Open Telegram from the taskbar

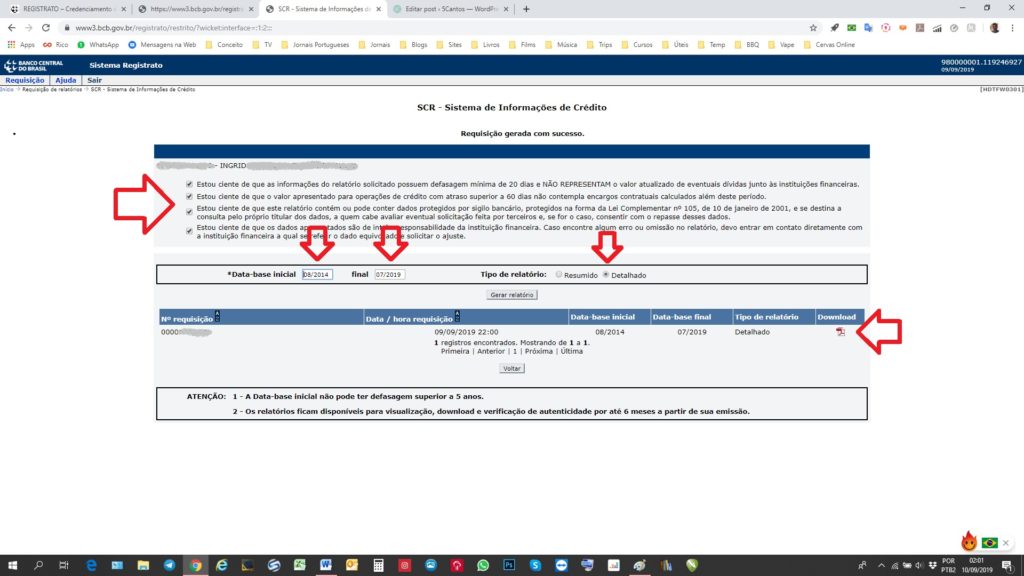(x=169, y=565)
